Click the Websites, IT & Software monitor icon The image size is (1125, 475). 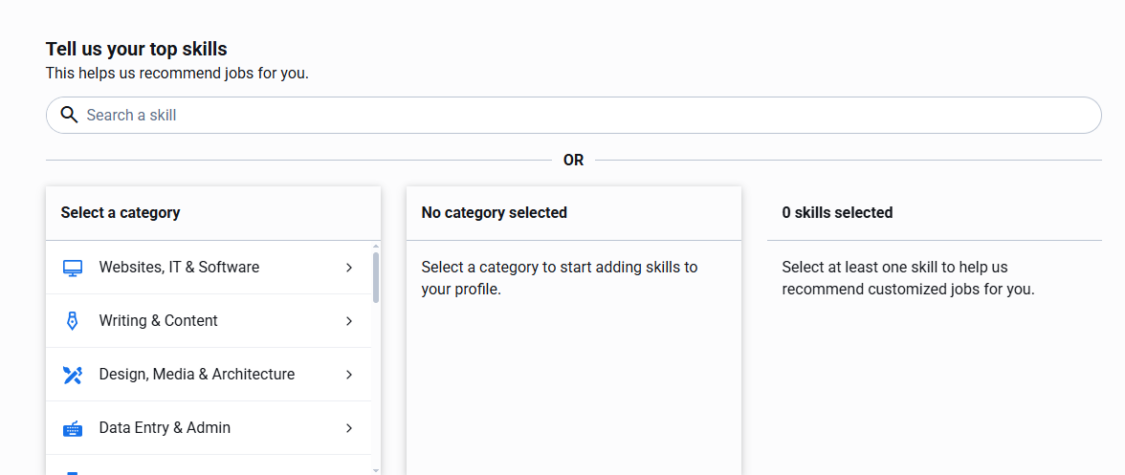click(72, 268)
